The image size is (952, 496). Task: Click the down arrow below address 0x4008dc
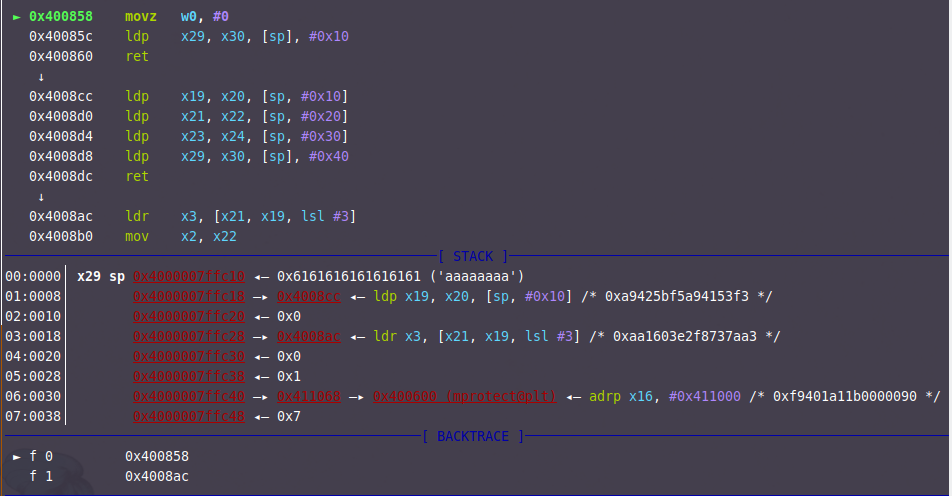(x=40, y=197)
